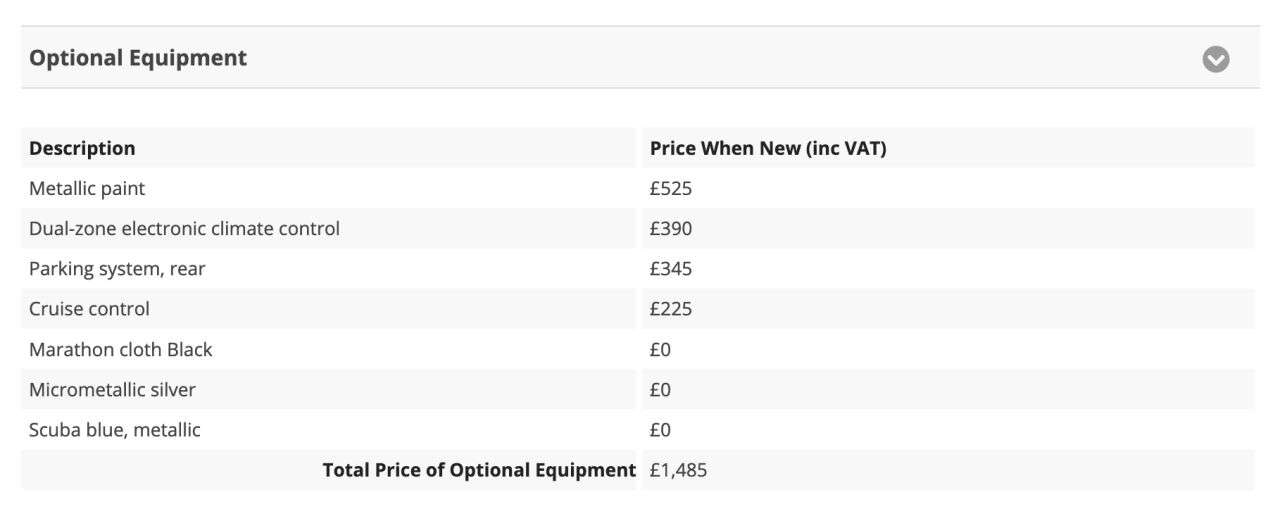Image resolution: width=1280 pixels, height=528 pixels.
Task: Click the £0 price beside Marathon cloth Black
Action: click(660, 349)
